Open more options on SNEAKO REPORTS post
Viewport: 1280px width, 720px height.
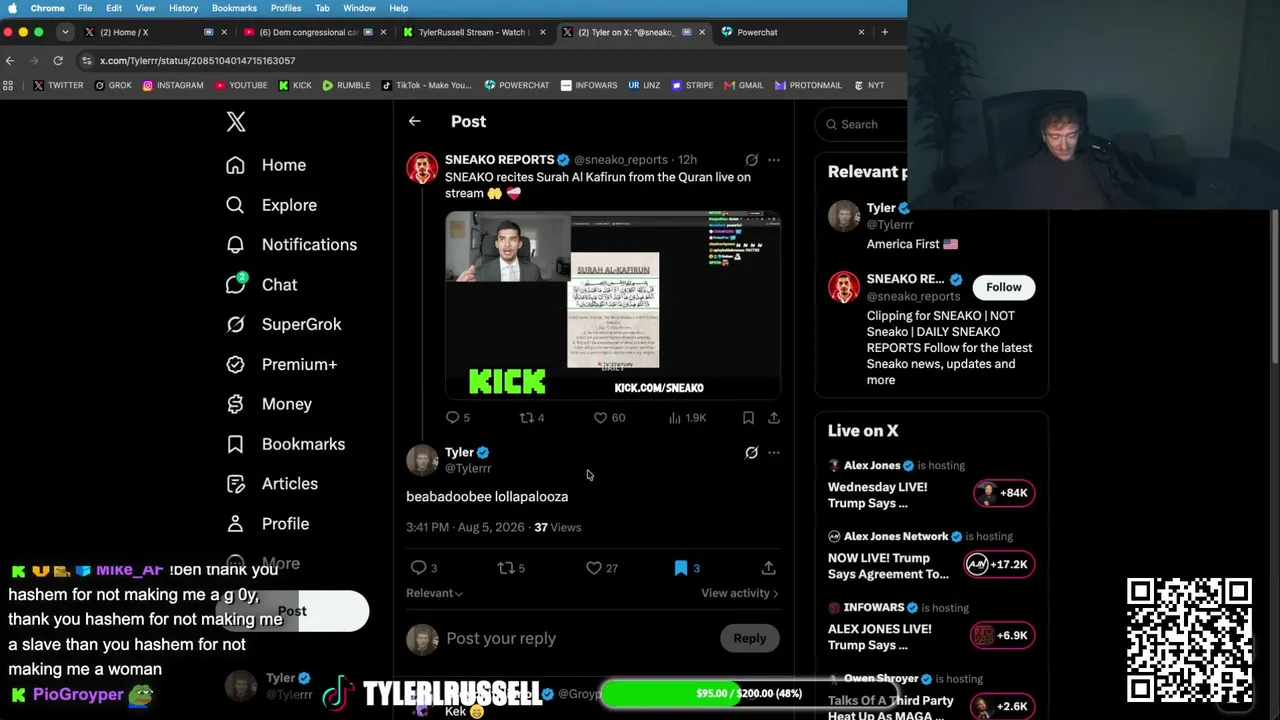tap(773, 160)
